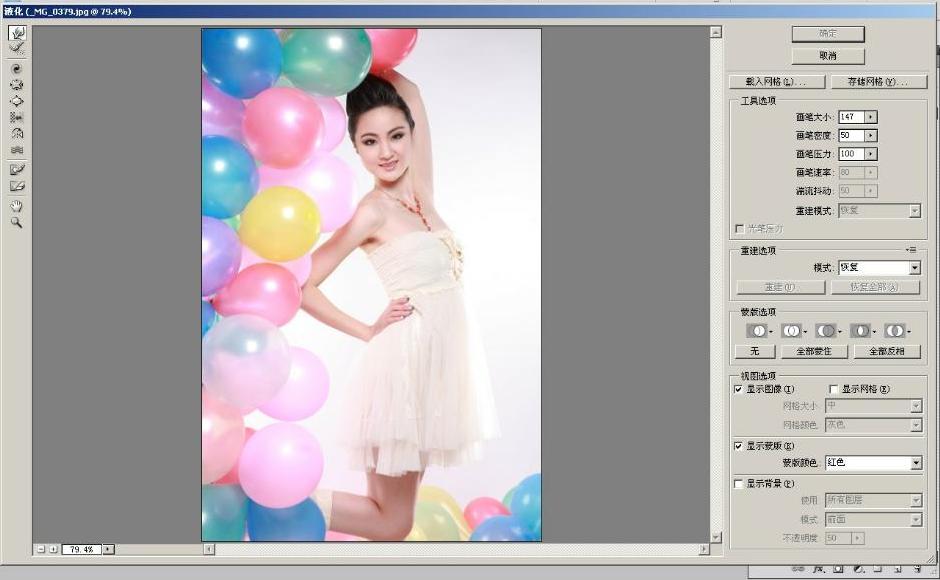The image size is (940, 580).
Task: Expand the 画笔大小 slider arrow
Action: [870, 117]
